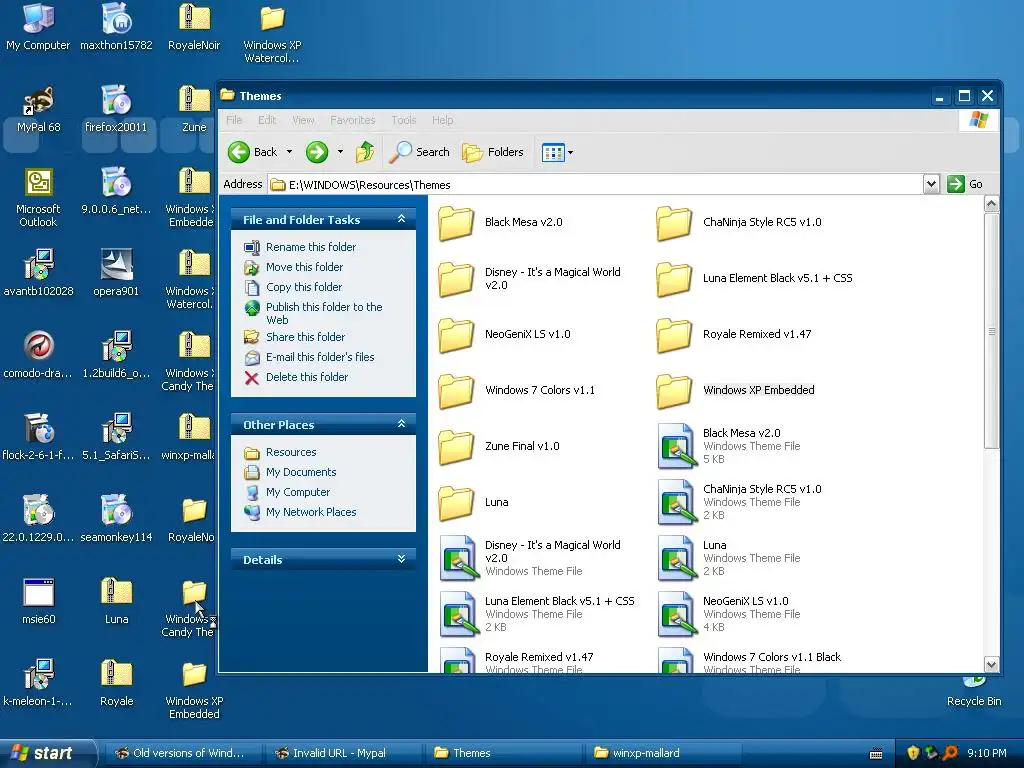Select the Luna Windows Theme File
The width and height of the screenshot is (1024, 768).
pyautogui.click(x=675, y=558)
